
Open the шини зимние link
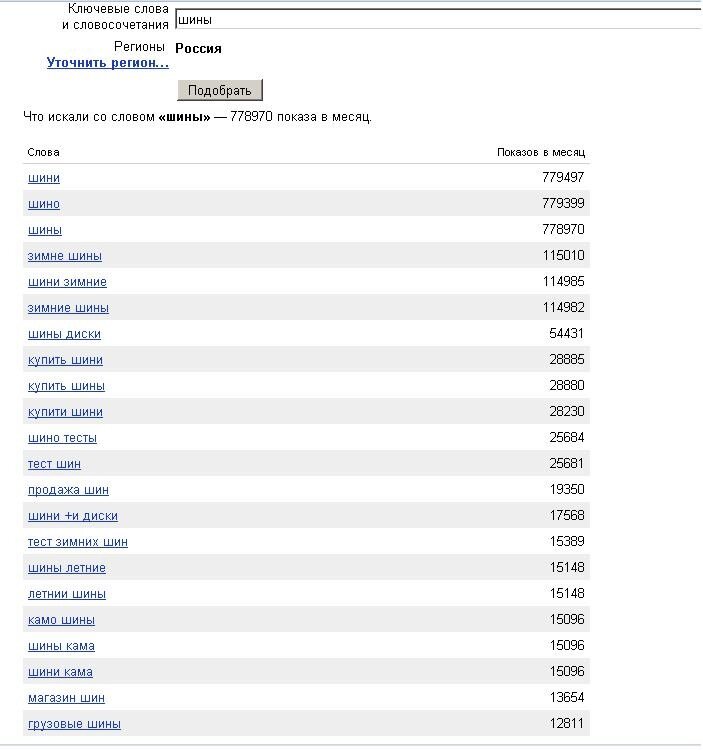[67, 282]
